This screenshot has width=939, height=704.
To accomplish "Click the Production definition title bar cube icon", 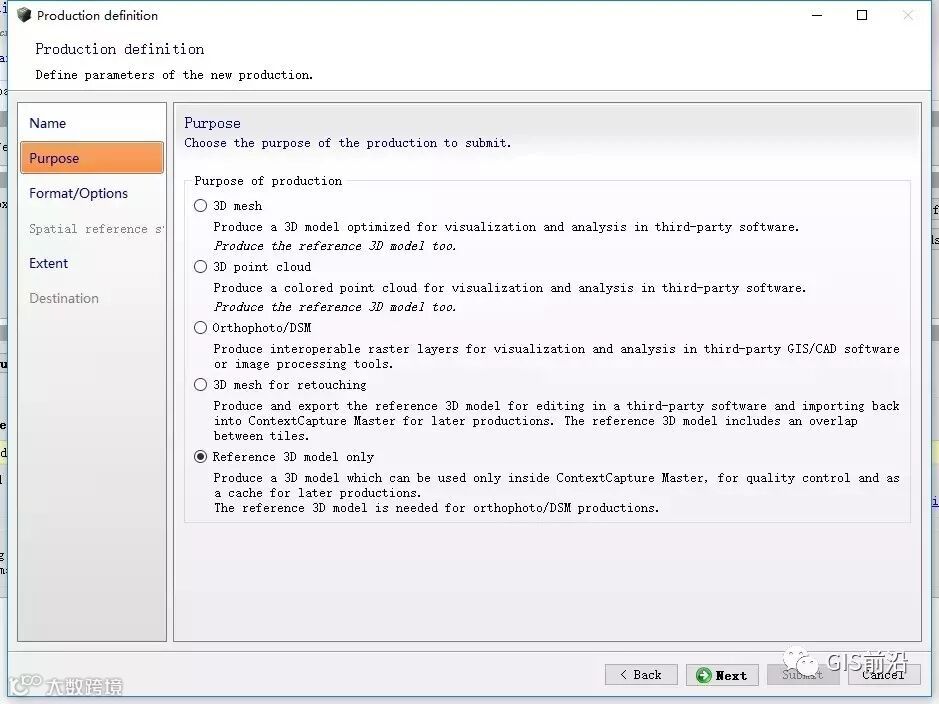I will point(24,15).
